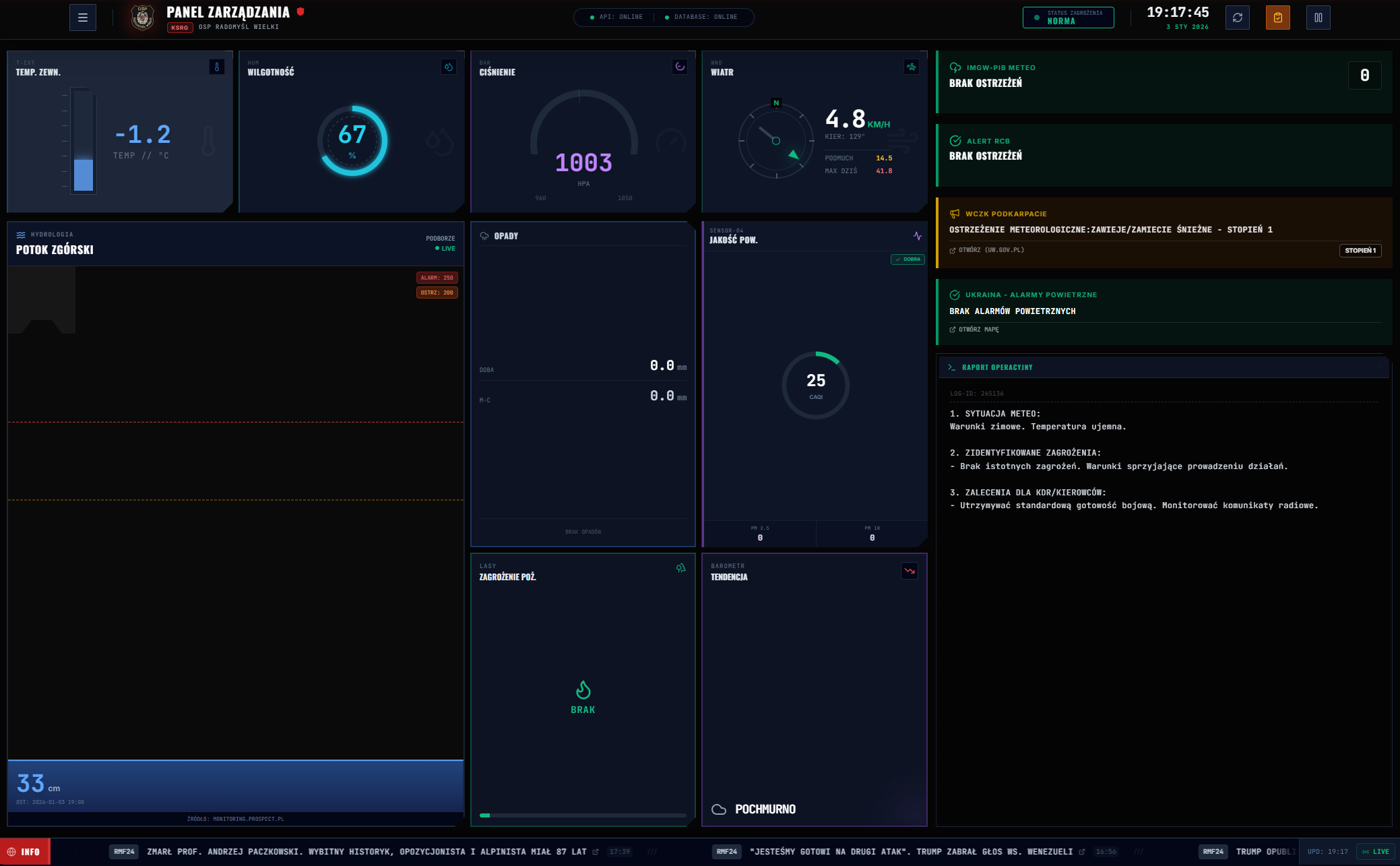The width and height of the screenshot is (1400, 866).
Task: Click the LOG-ID: 265136 text
Action: [x=977, y=394]
